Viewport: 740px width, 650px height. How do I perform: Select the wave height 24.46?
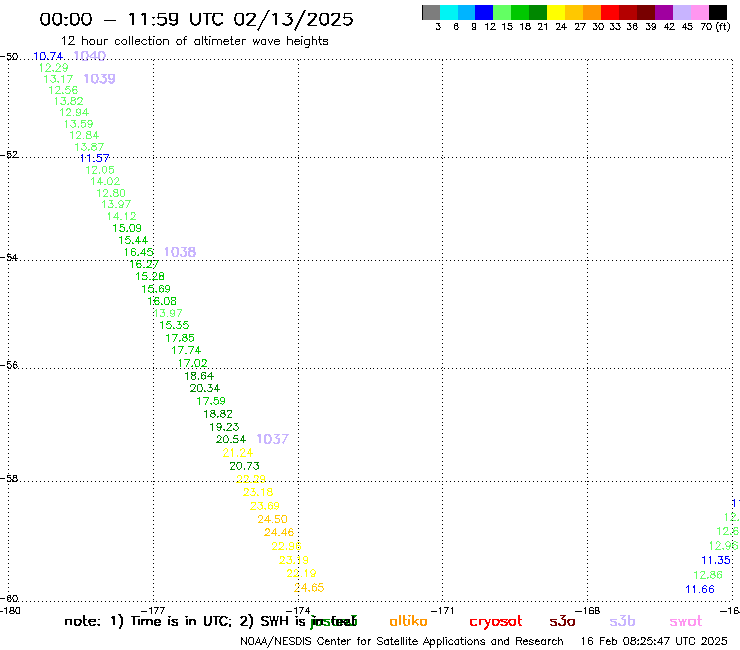click(279, 532)
